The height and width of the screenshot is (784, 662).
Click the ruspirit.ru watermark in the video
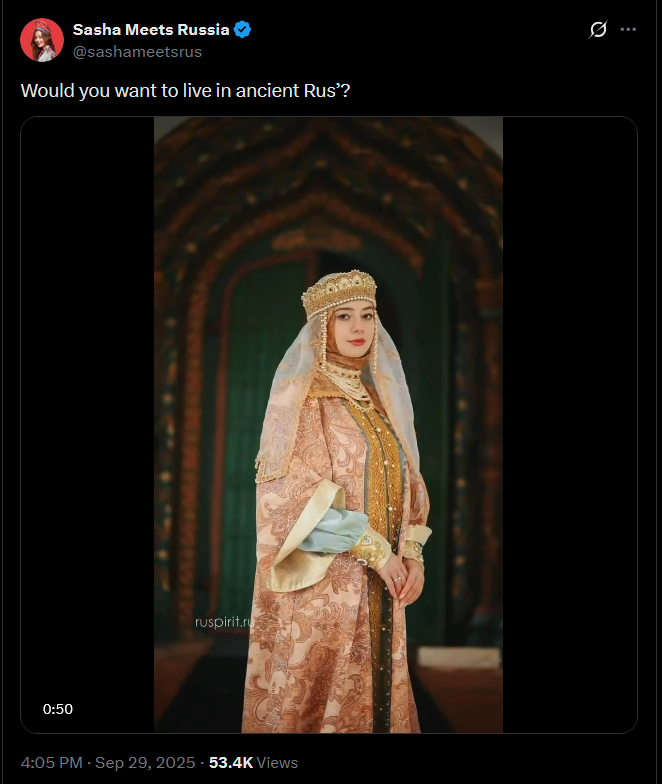224,622
